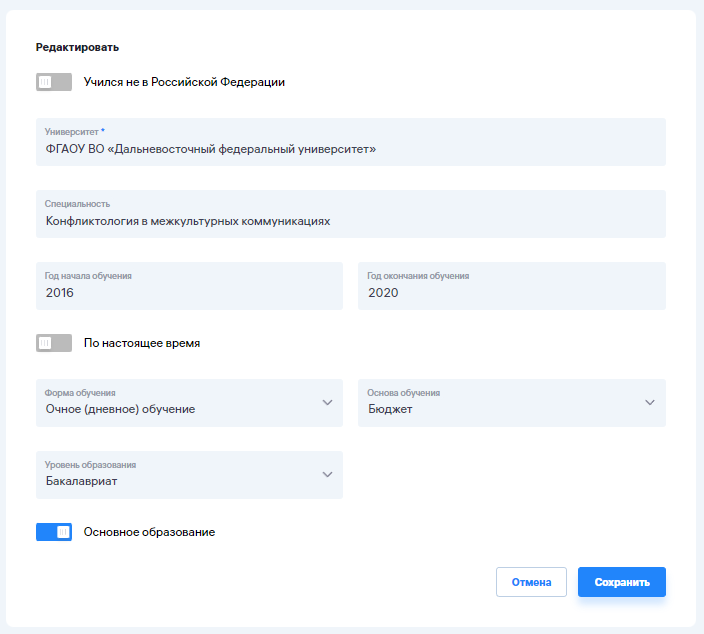Click the chevron arrow in 'Основа обучения'
The width and height of the screenshot is (704, 634).
pos(650,403)
